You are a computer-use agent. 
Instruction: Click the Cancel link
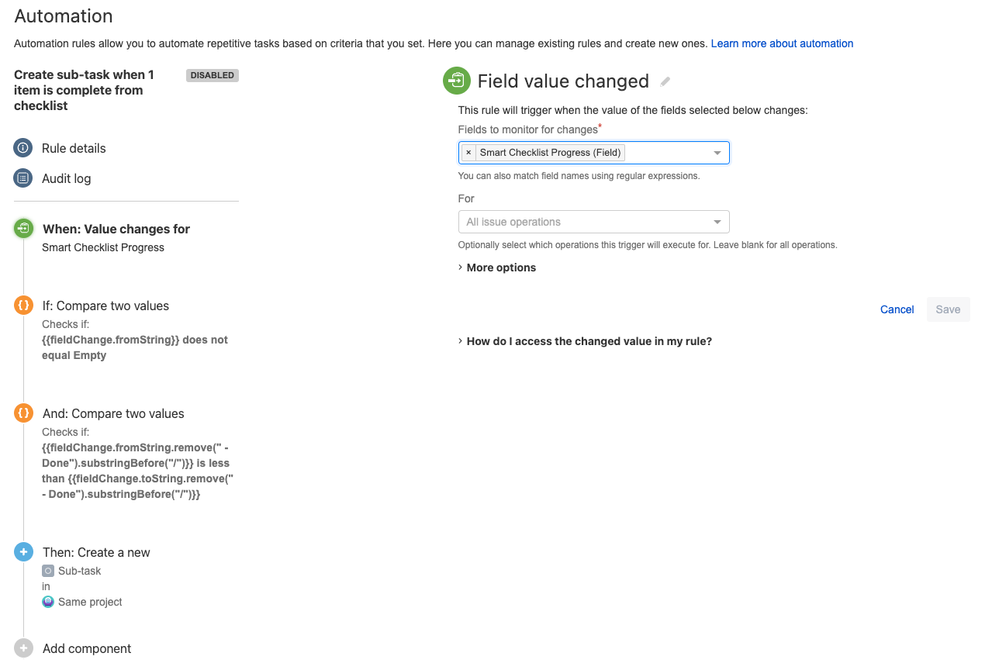click(897, 310)
